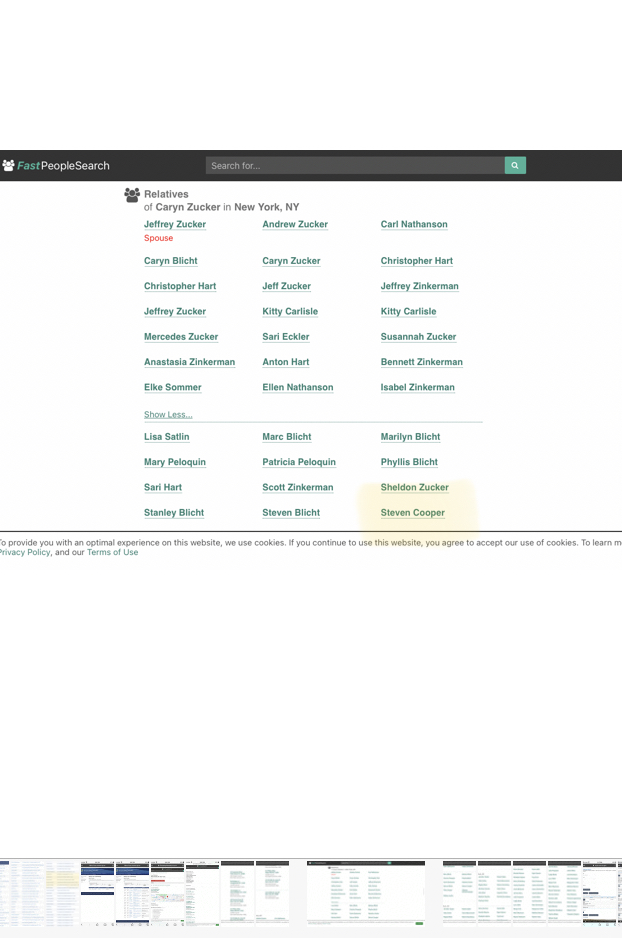622x938 pixels.
Task: Open relative Ellen Nathanson
Action: [298, 387]
